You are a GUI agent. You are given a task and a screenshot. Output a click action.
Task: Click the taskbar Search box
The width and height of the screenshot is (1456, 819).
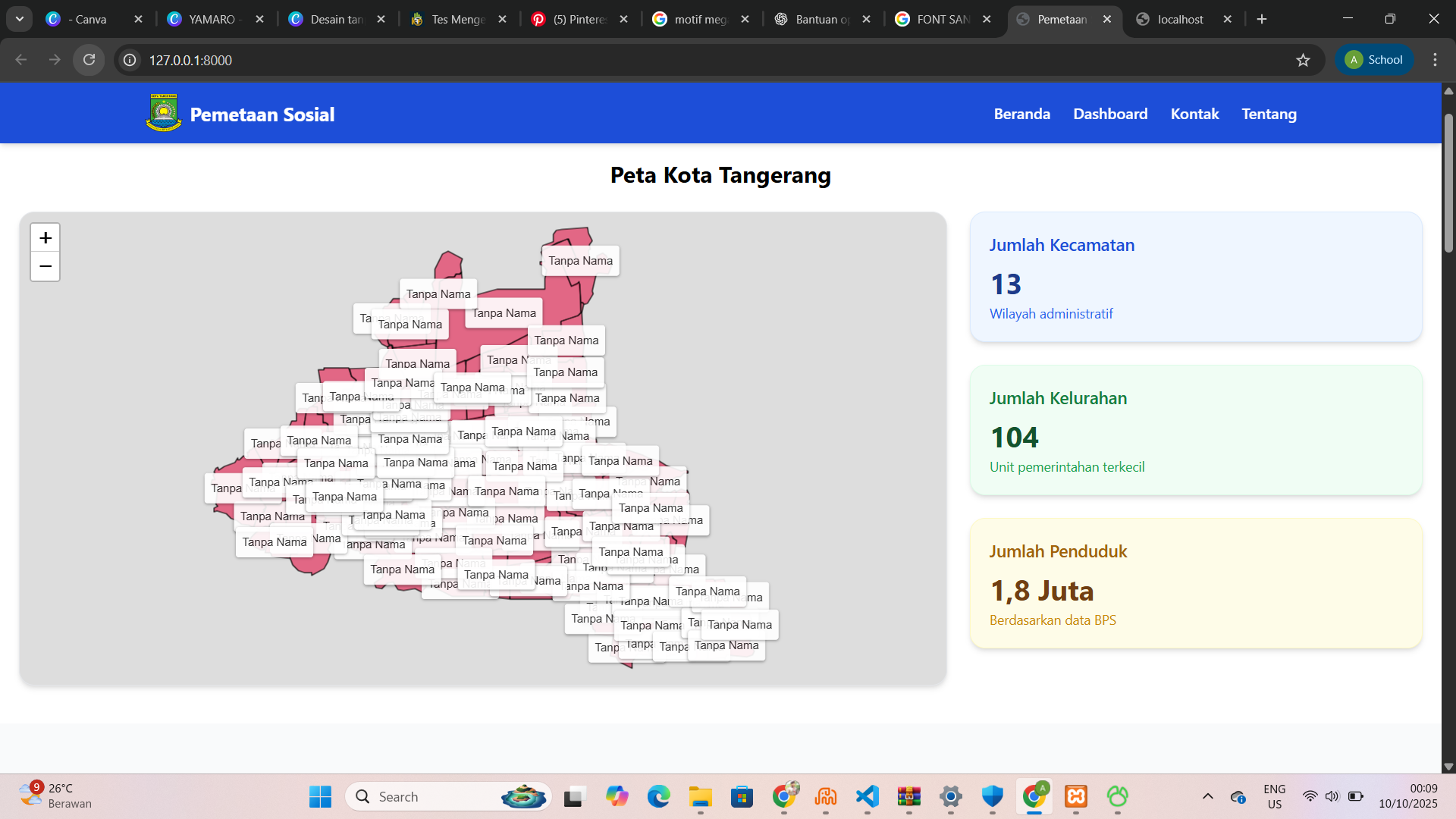pyautogui.click(x=448, y=796)
